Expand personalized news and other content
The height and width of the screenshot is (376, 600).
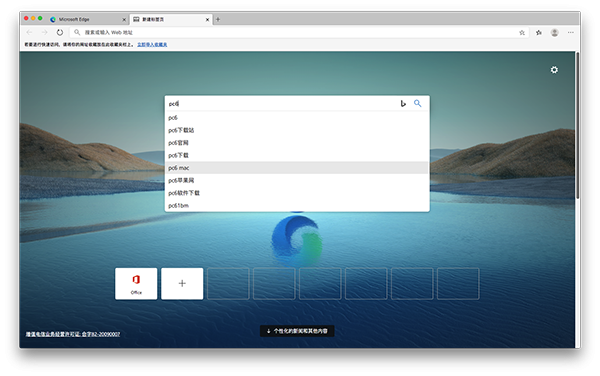[x=297, y=331]
